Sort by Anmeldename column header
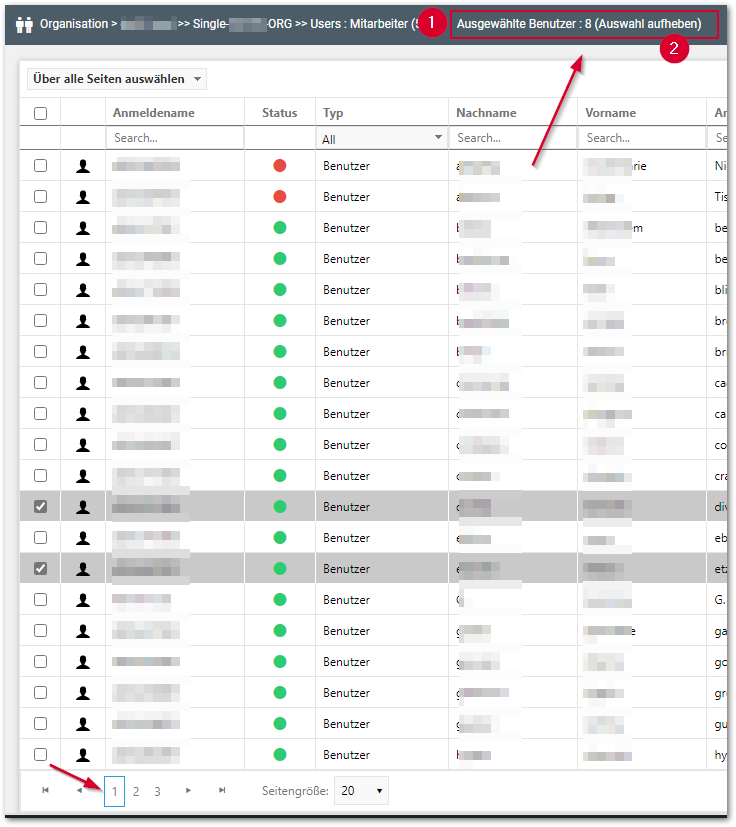 (x=154, y=113)
